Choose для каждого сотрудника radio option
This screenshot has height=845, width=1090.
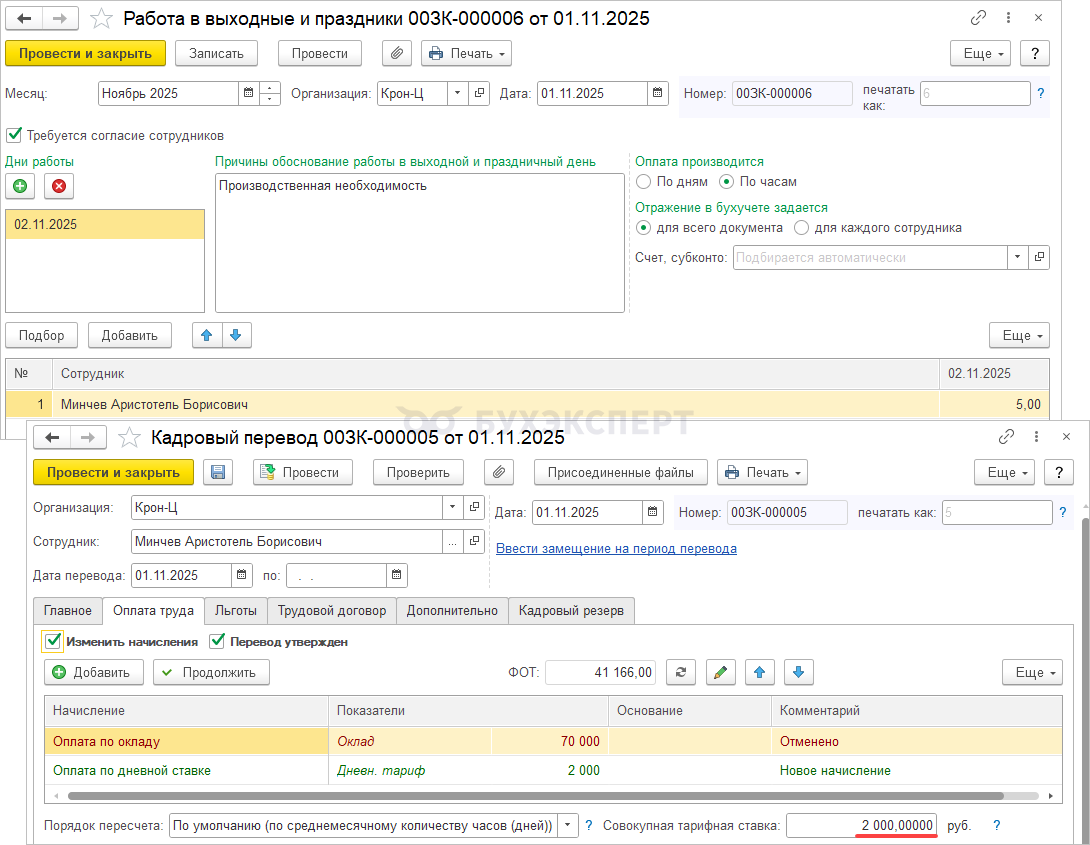(801, 227)
